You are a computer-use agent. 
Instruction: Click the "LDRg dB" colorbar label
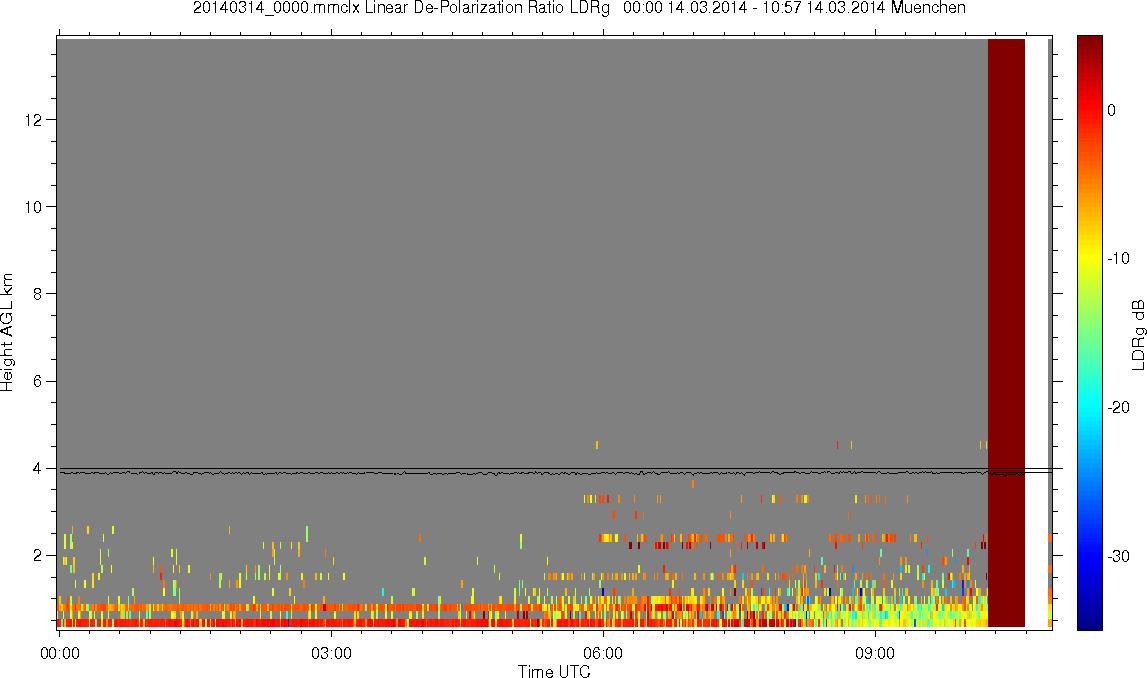pyautogui.click(x=1137, y=334)
